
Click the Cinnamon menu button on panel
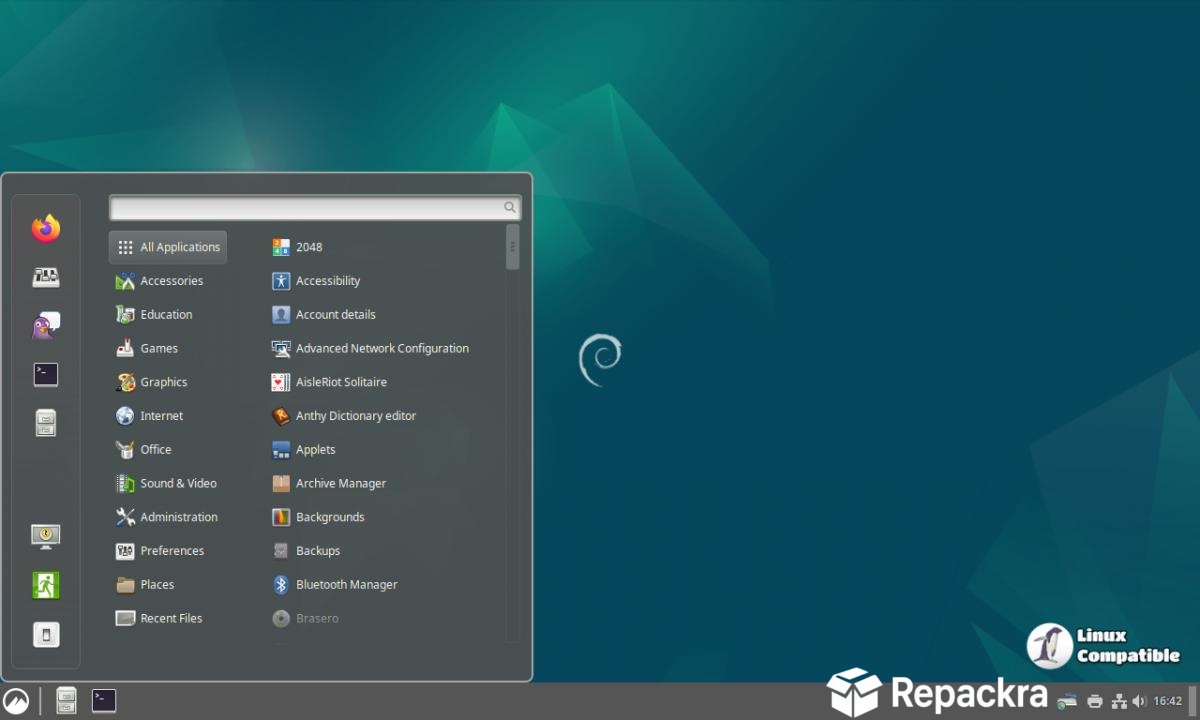15,701
